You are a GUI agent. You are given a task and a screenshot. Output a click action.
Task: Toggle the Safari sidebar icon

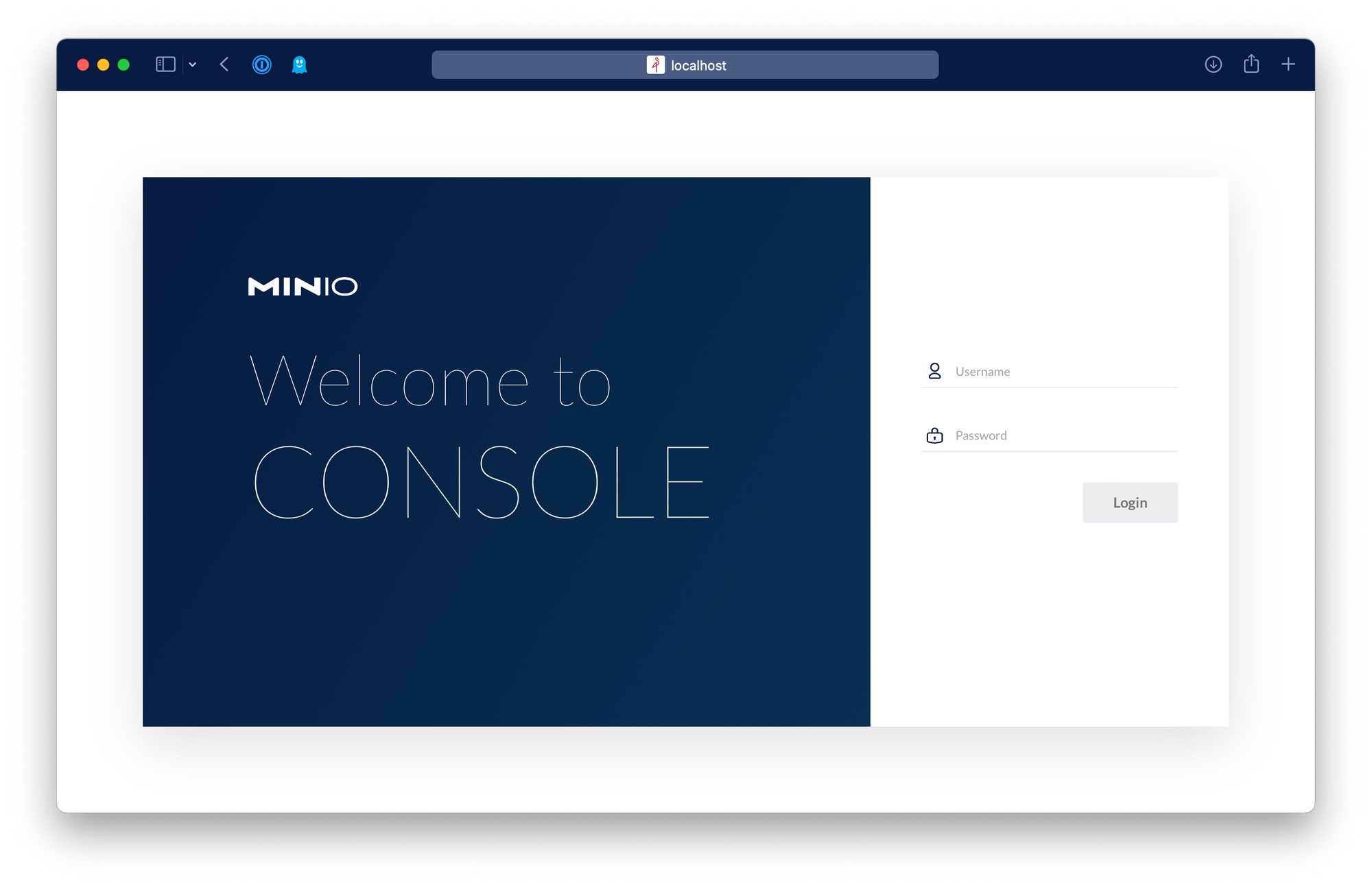(x=165, y=64)
